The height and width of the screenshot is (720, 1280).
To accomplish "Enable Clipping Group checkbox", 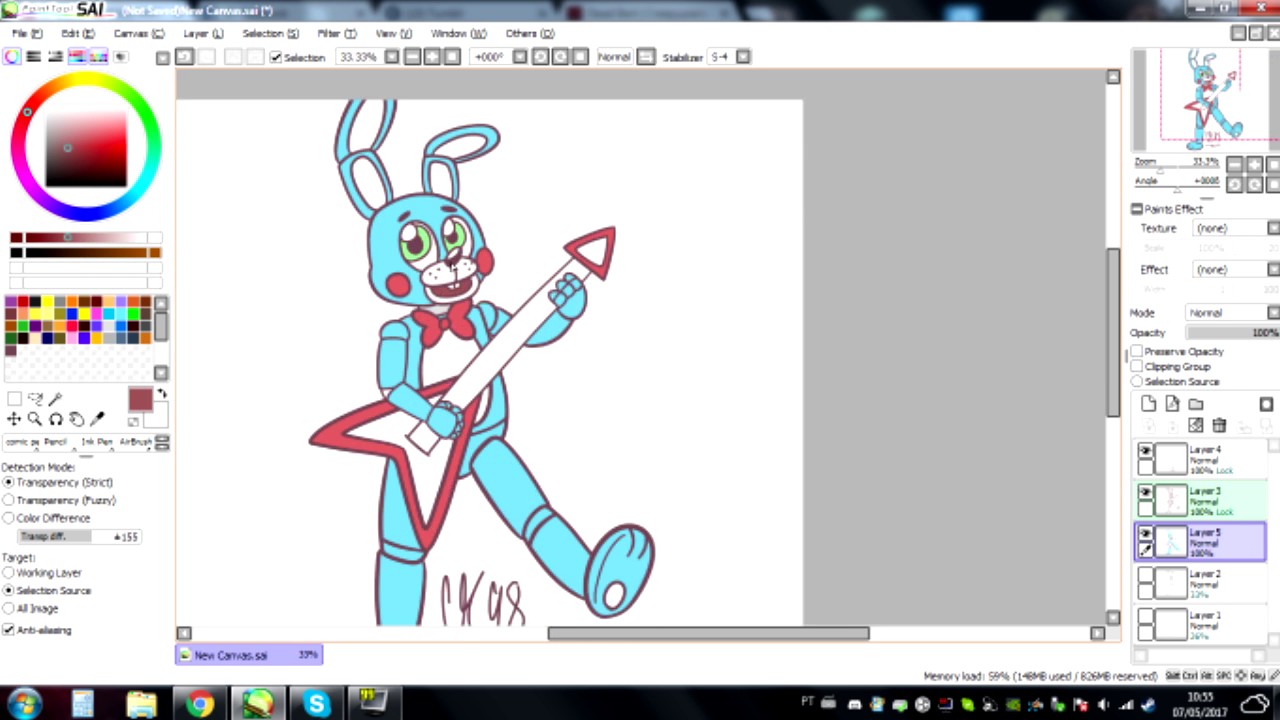I will [1137, 367].
